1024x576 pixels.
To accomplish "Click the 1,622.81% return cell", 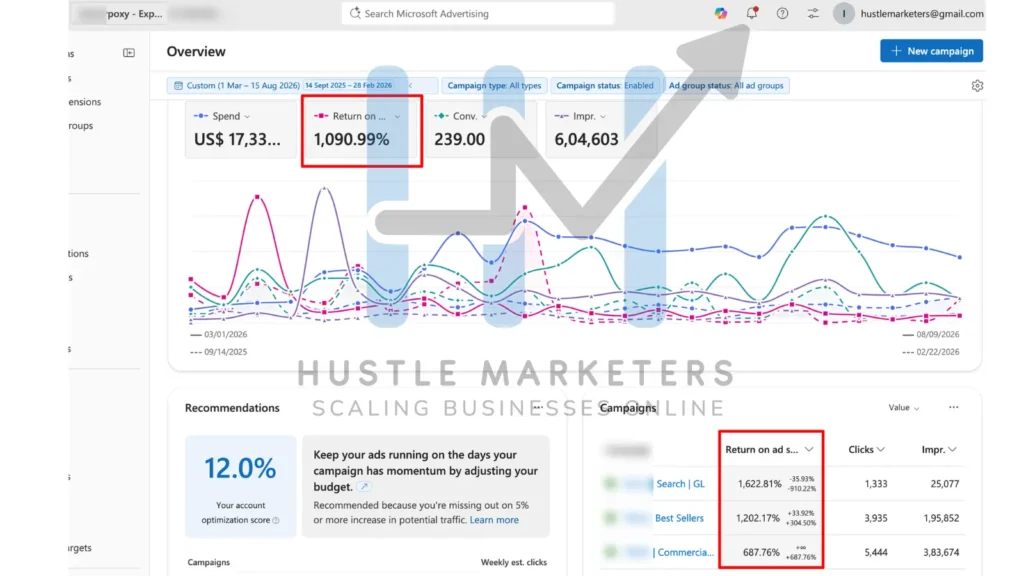I will pos(759,484).
